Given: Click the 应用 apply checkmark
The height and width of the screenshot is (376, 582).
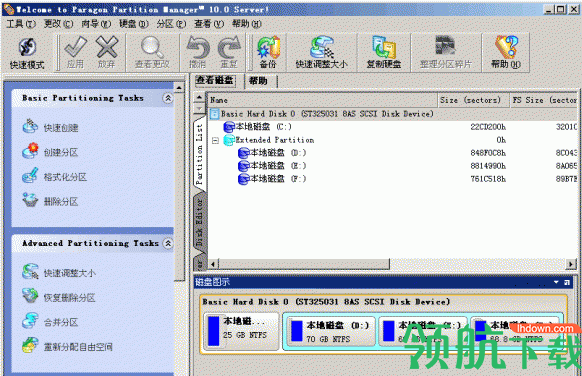Looking at the screenshot, I should click(75, 52).
